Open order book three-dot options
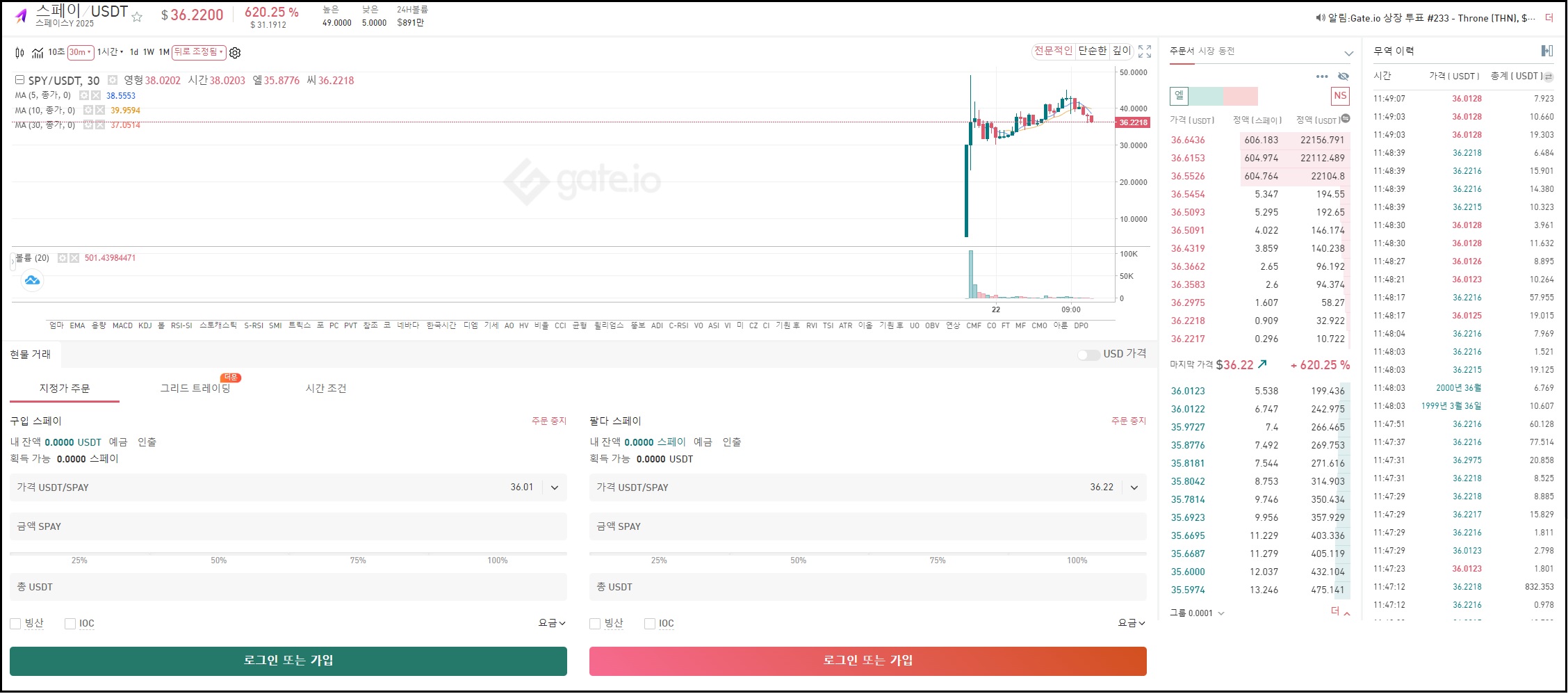Image resolution: width=1568 pixels, height=694 pixels. (x=1322, y=76)
